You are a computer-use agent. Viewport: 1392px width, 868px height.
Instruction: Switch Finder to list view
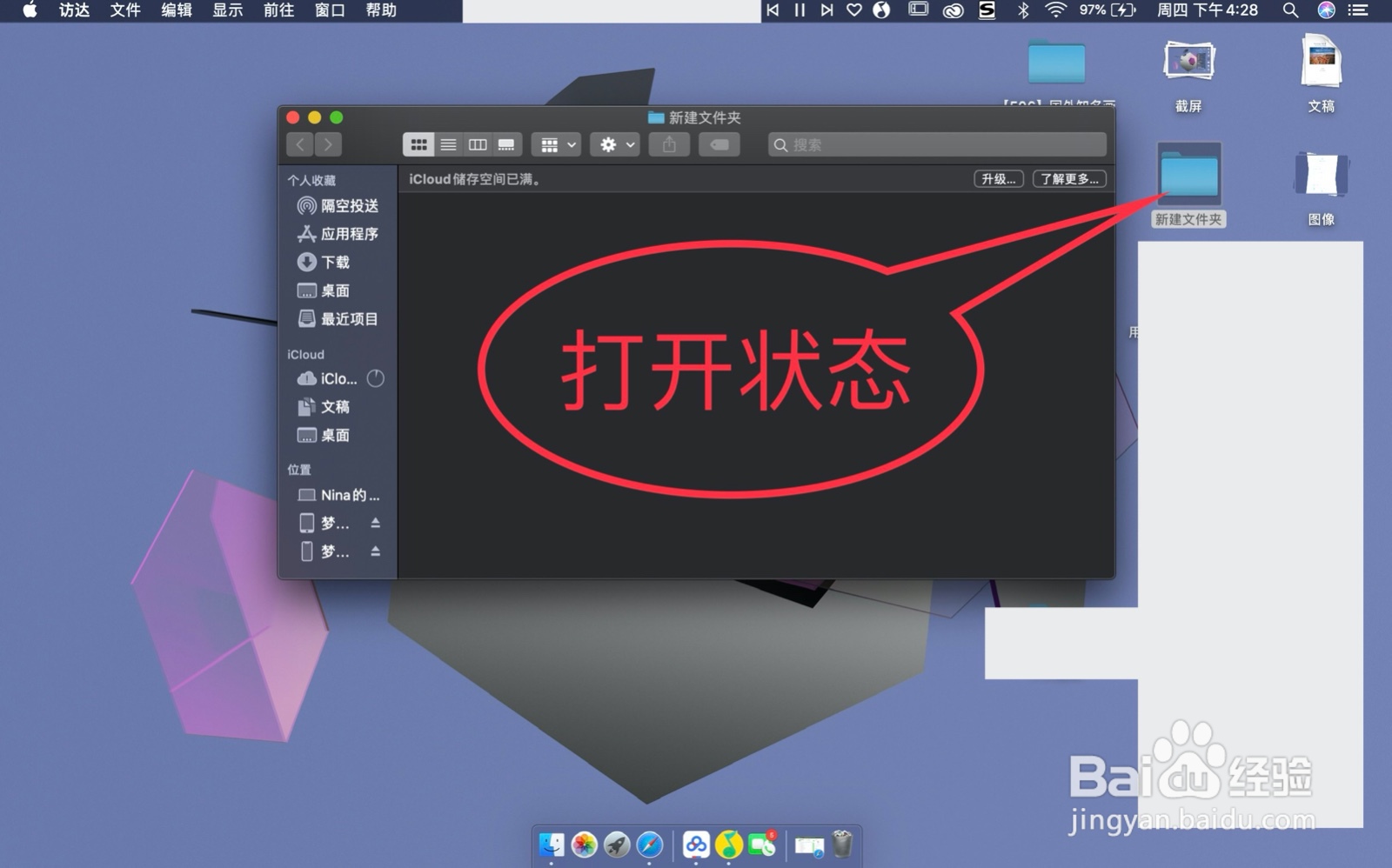(x=449, y=144)
